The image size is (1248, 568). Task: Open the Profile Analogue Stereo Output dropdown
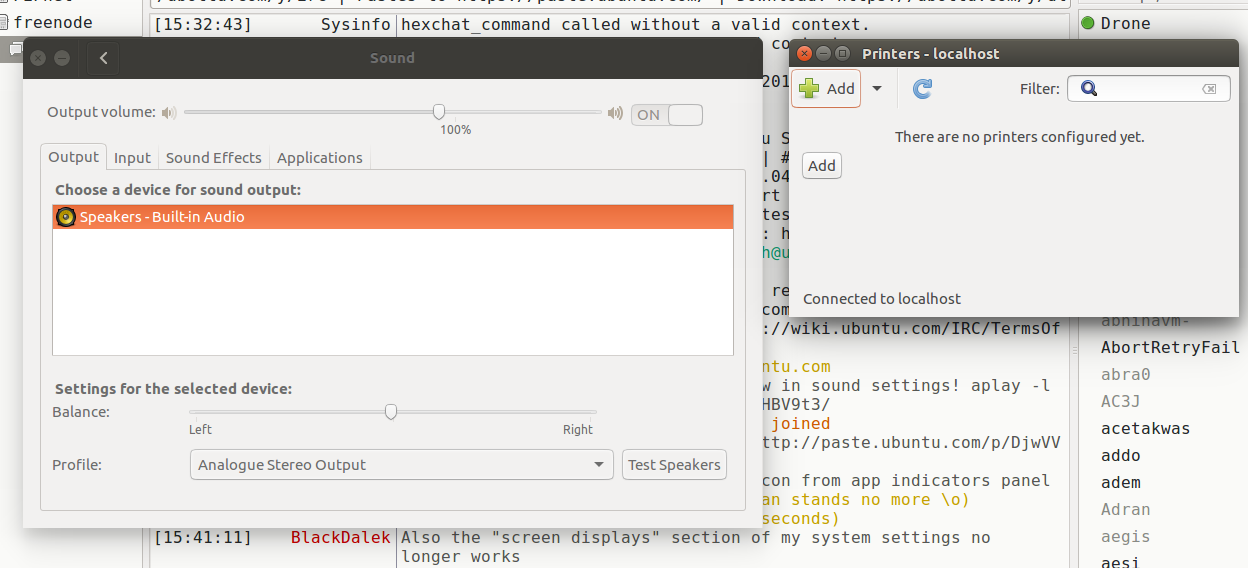tap(401, 465)
